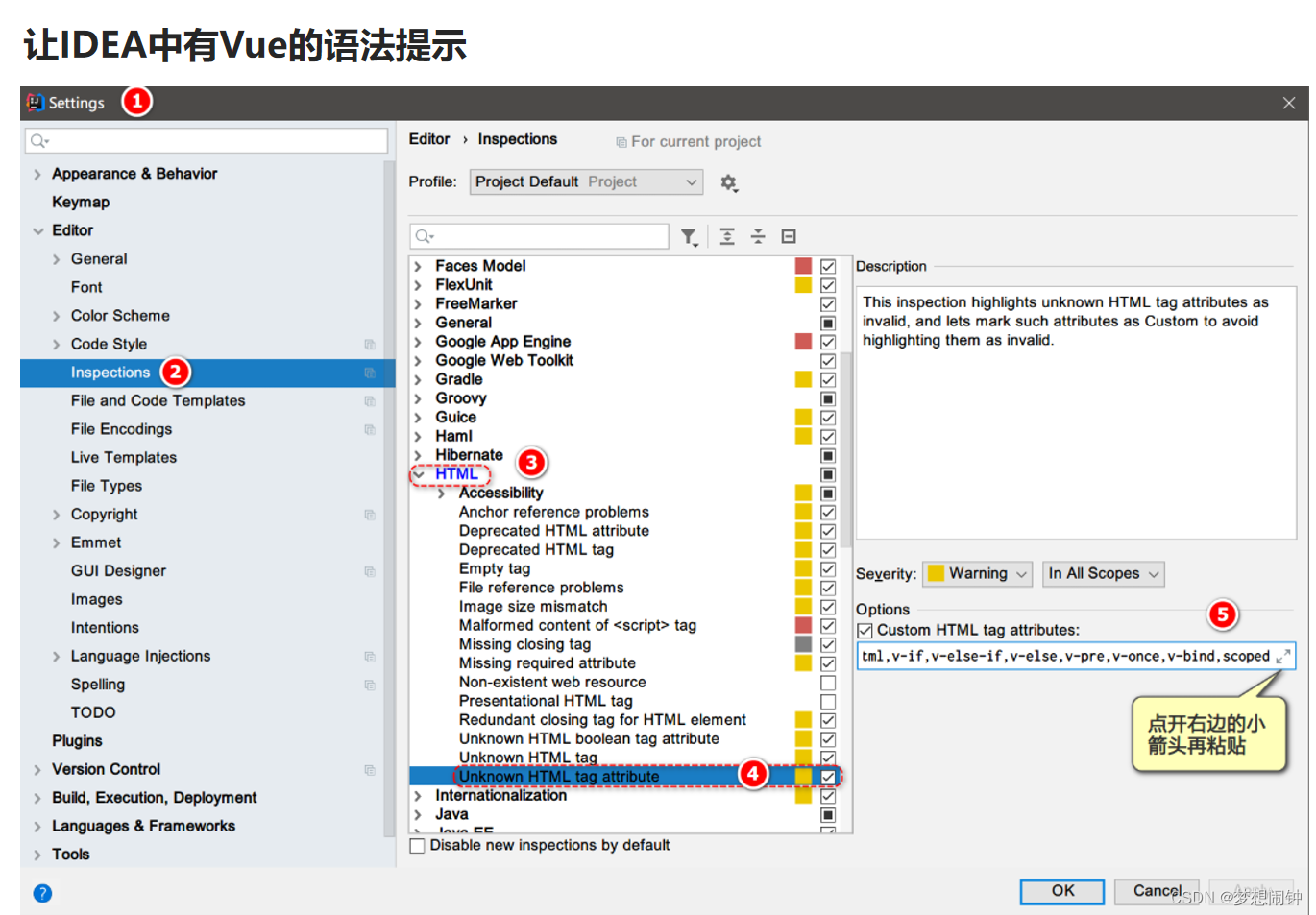The height and width of the screenshot is (915, 1316).
Task: Select File Types in settings tree
Action: [x=107, y=486]
